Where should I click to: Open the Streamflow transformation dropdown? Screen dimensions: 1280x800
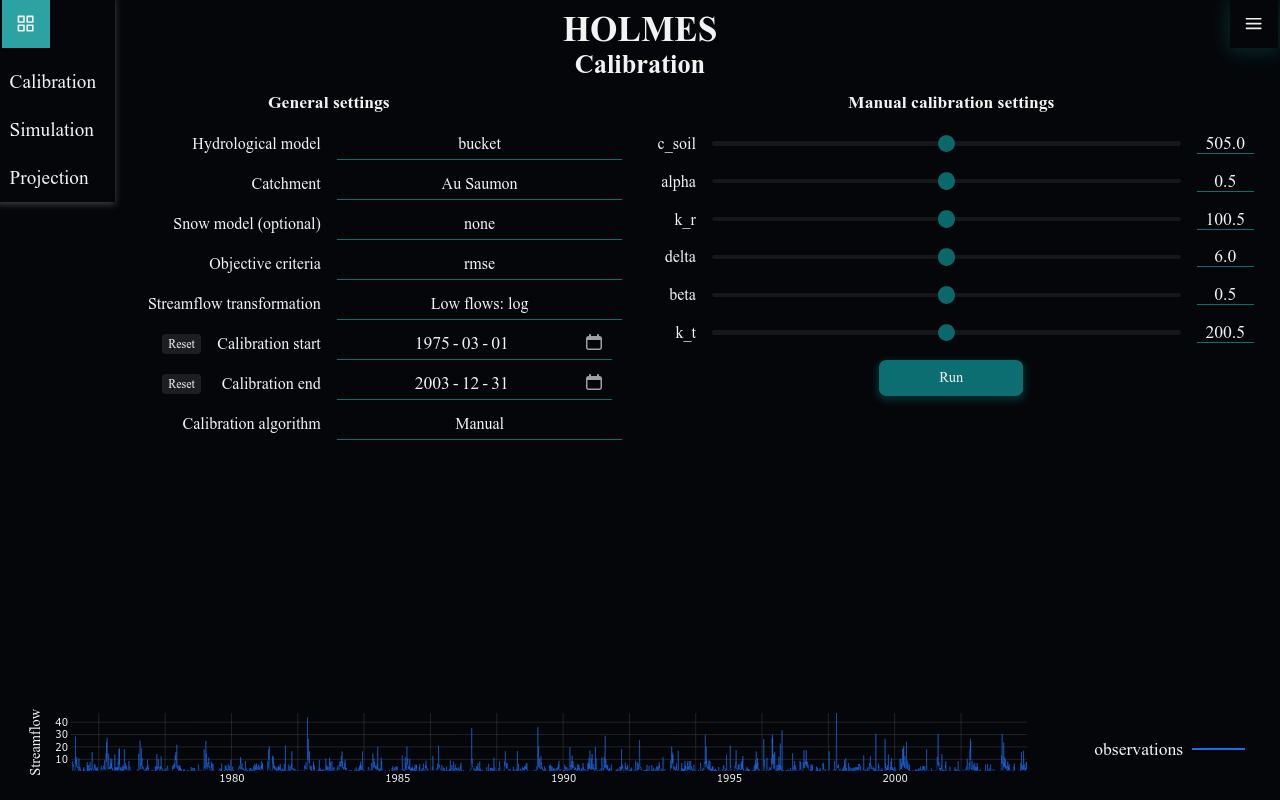(479, 303)
